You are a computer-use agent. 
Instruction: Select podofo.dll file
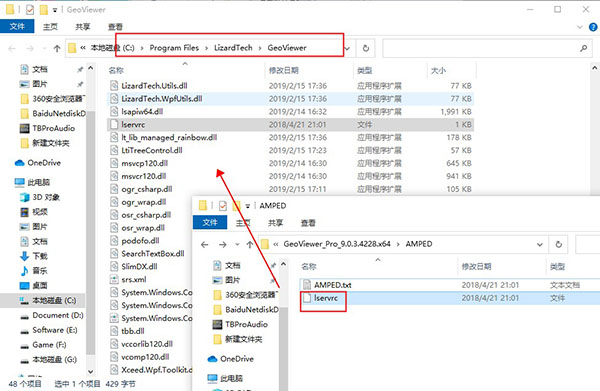140,241
